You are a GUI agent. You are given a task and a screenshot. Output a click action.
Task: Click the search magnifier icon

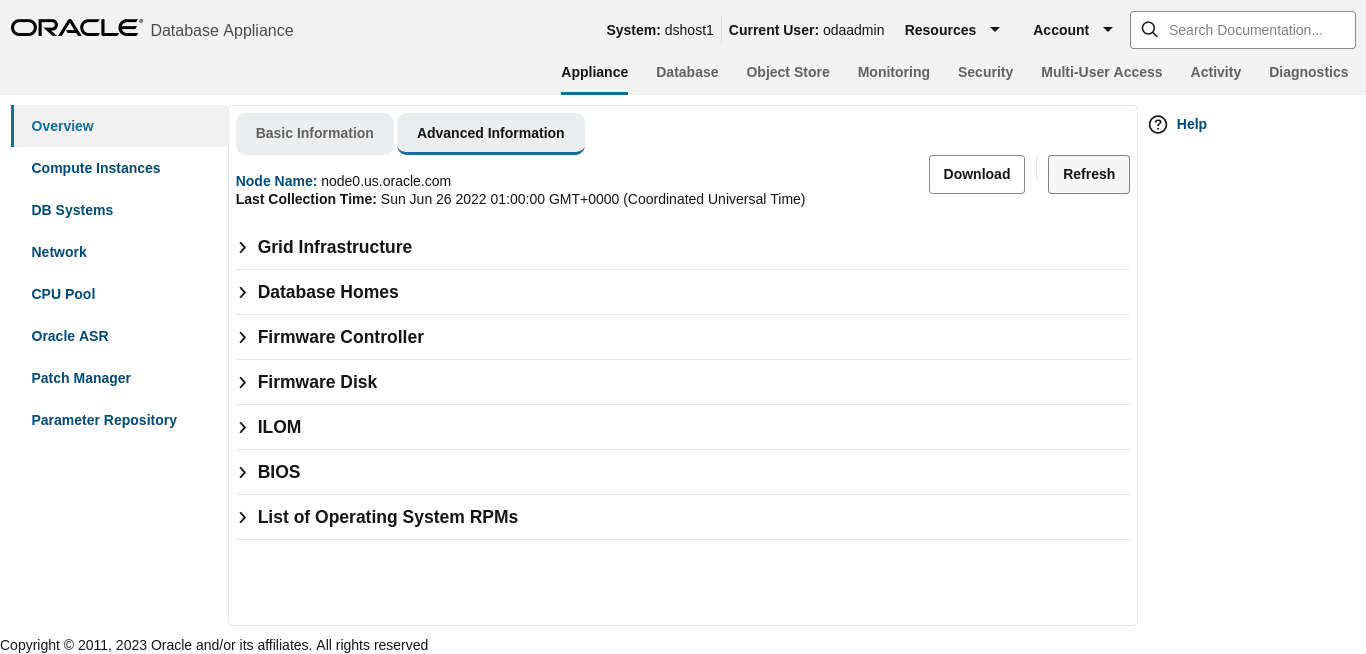(x=1149, y=30)
